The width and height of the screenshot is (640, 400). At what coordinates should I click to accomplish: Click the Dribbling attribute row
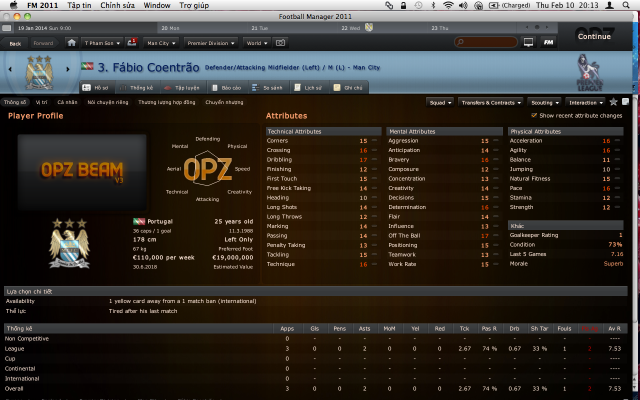coord(322,160)
